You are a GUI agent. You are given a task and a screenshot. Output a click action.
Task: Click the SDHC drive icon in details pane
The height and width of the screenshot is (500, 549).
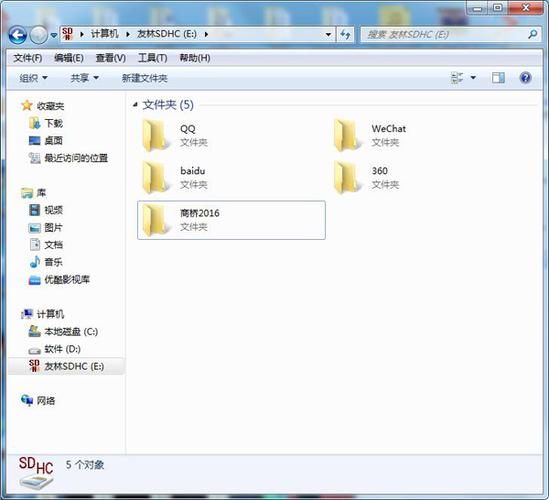(36, 472)
